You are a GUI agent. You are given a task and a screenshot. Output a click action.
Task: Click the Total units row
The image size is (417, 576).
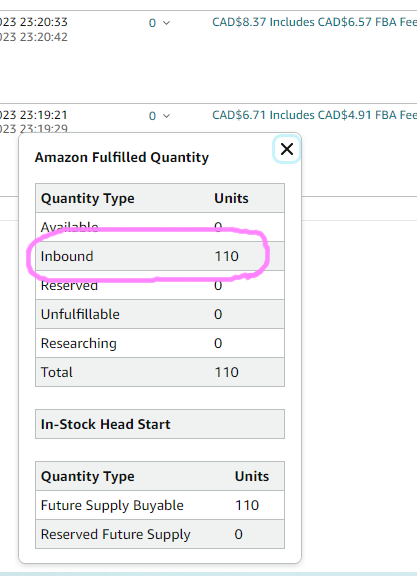(160, 372)
